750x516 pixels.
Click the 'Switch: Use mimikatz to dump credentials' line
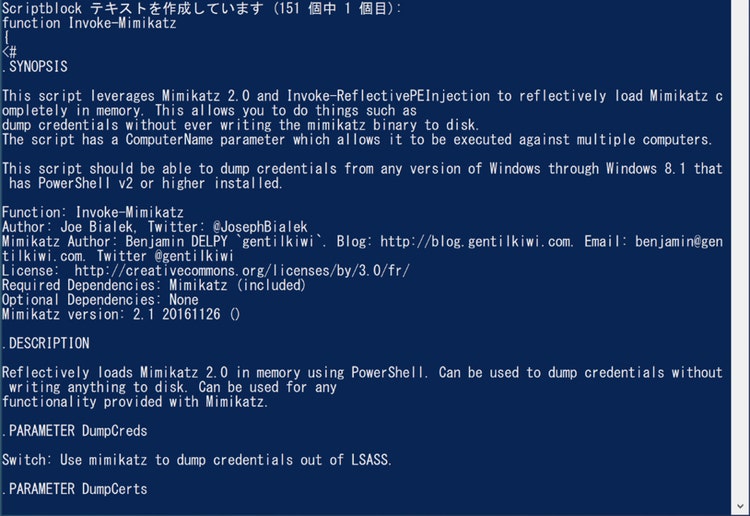pos(197,460)
